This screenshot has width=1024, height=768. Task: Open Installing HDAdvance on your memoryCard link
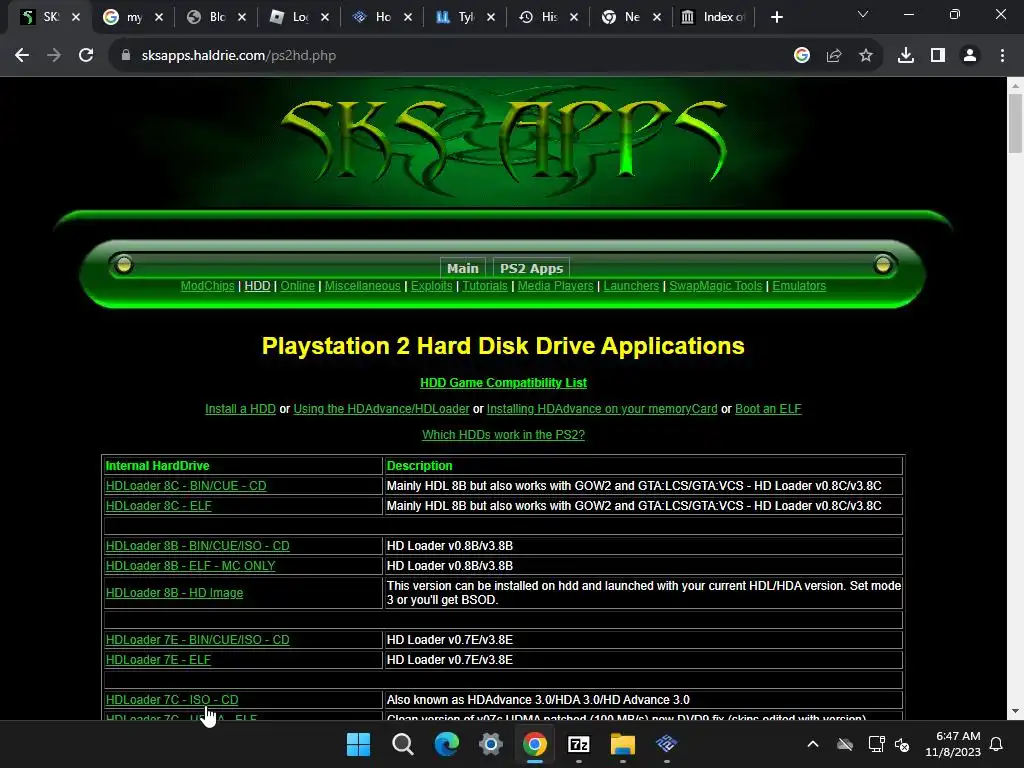[602, 409]
